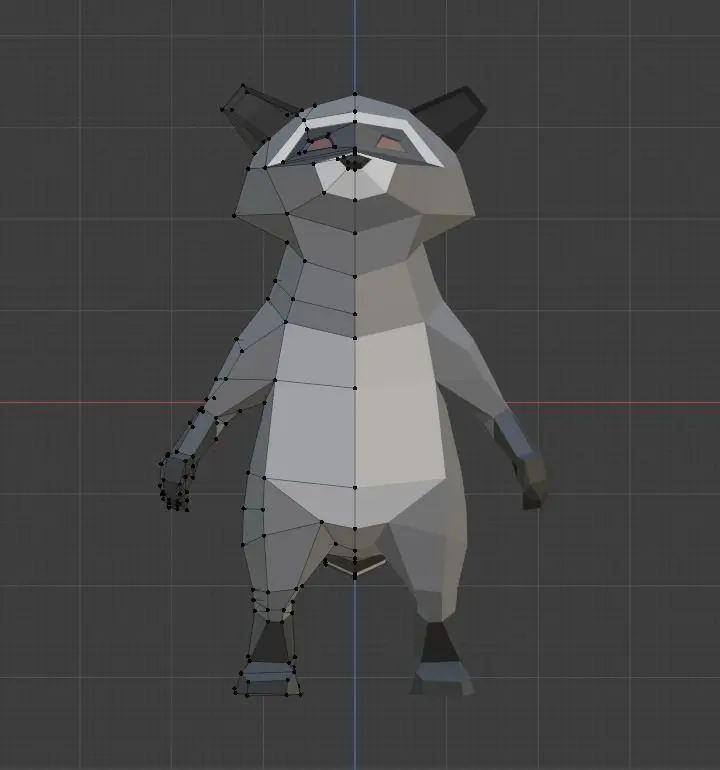Click the white belly patch on the solid half

pyautogui.click(x=399, y=425)
